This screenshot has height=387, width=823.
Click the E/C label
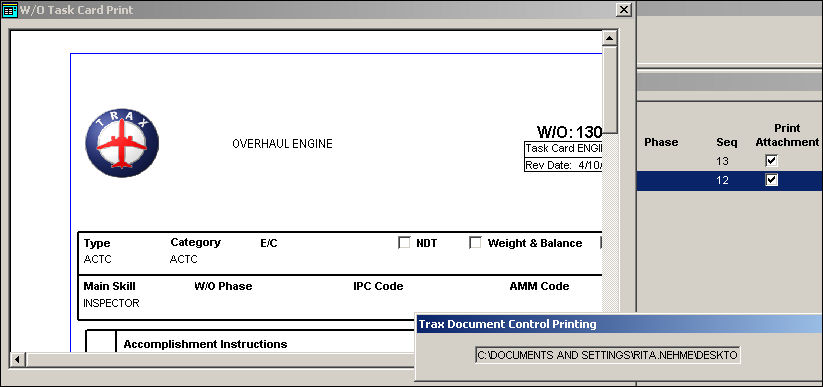tap(269, 243)
